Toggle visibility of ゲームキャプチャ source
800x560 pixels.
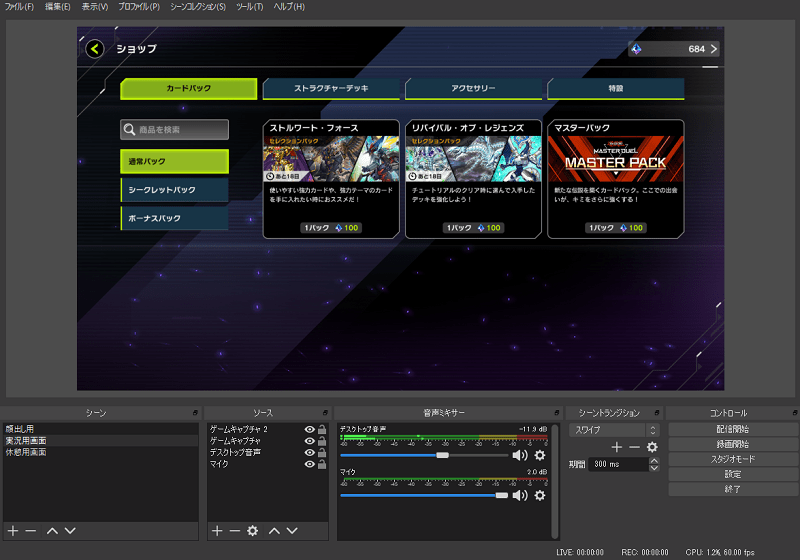tap(309, 441)
